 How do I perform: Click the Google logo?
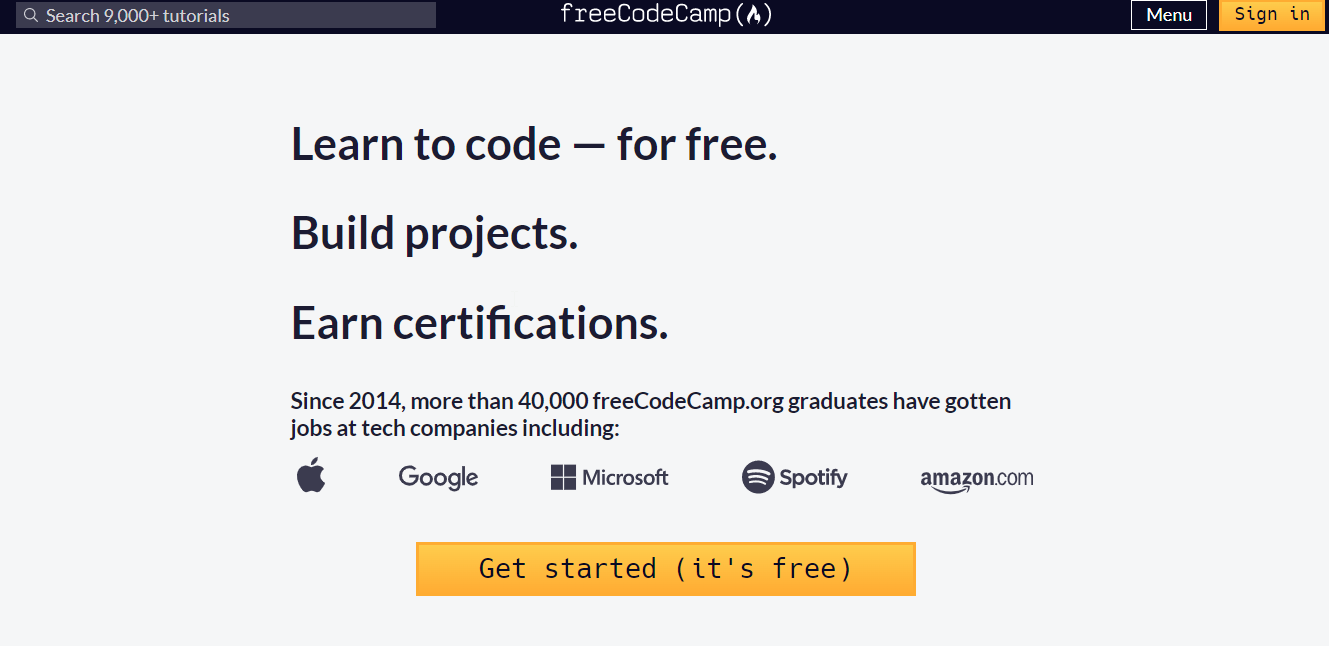tap(438, 477)
